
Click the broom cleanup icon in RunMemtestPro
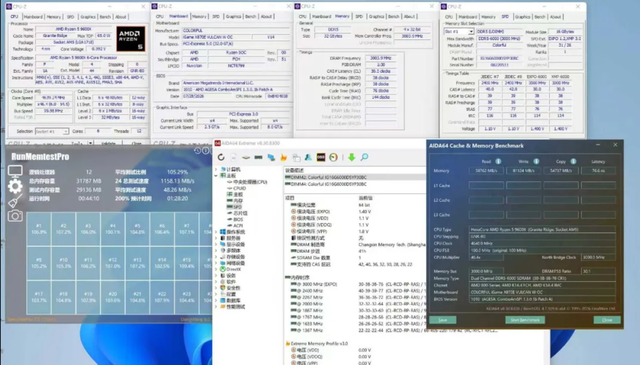tap(15, 201)
